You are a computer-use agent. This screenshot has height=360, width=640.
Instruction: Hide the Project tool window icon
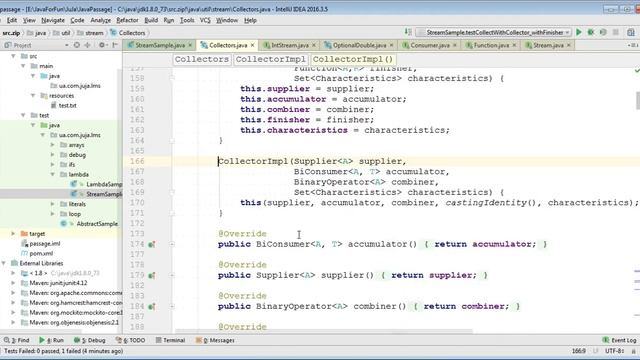[x=115, y=45]
